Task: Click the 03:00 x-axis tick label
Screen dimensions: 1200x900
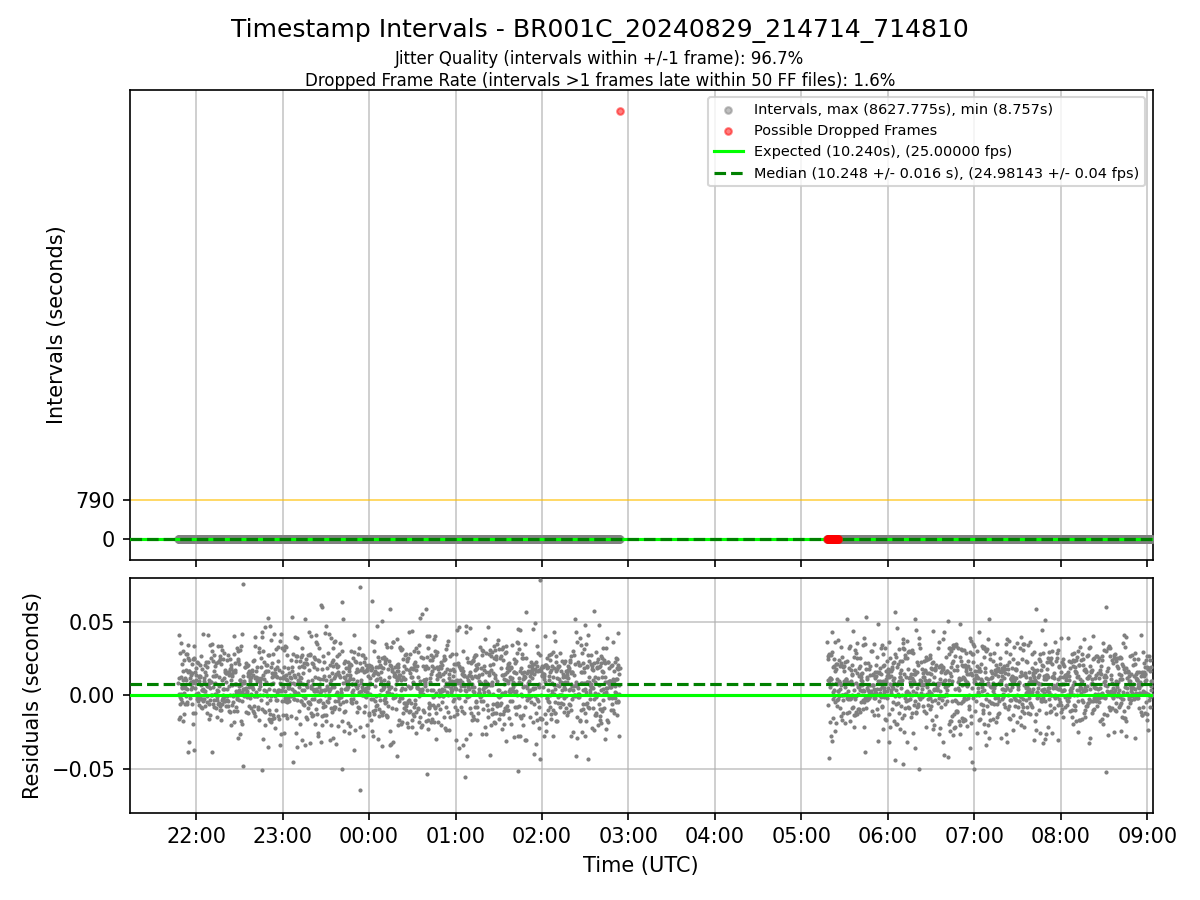Action: (628, 835)
